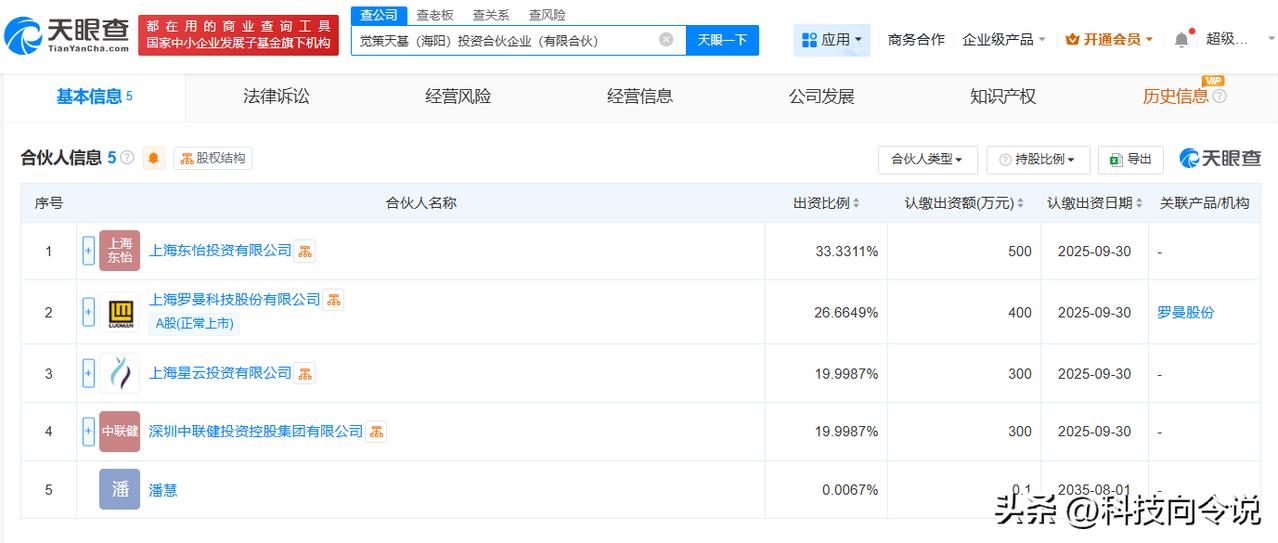Image resolution: width=1278 pixels, height=543 pixels.
Task: Open the 持股比例 filter dropdown
Action: coord(1038,159)
